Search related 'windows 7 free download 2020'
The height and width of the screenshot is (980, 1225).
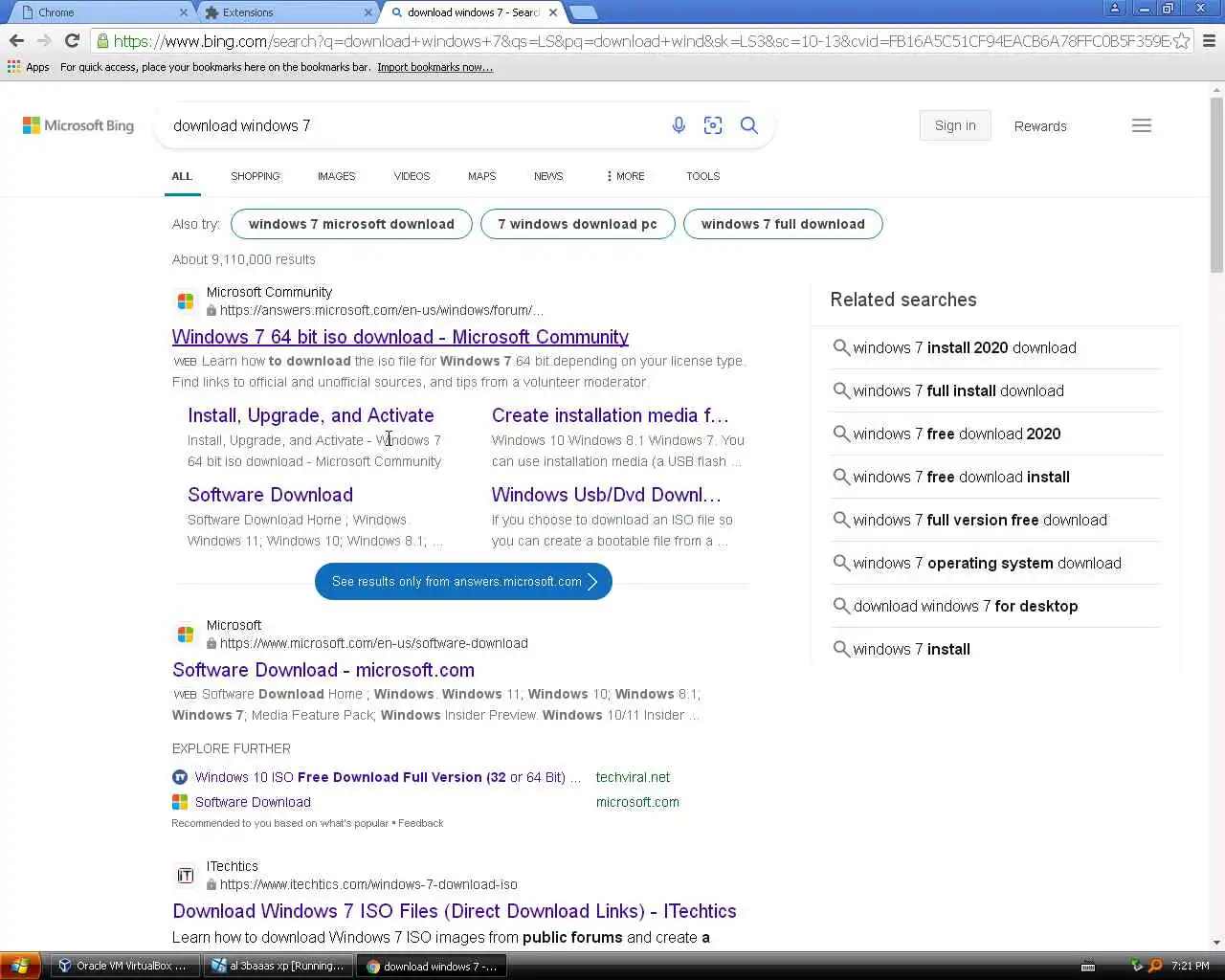coord(957,434)
